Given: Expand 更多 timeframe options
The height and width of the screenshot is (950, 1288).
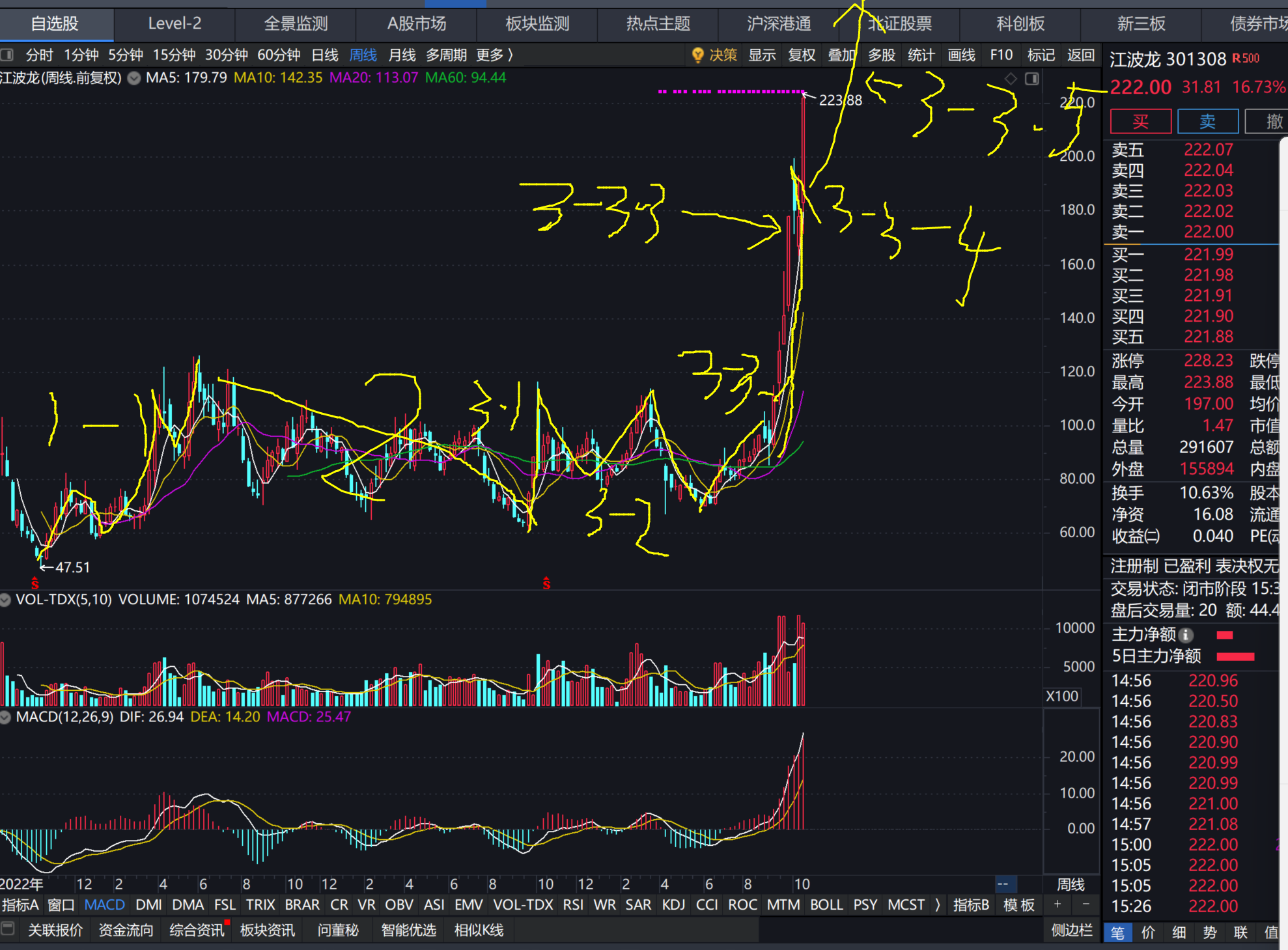Looking at the screenshot, I should [x=495, y=55].
